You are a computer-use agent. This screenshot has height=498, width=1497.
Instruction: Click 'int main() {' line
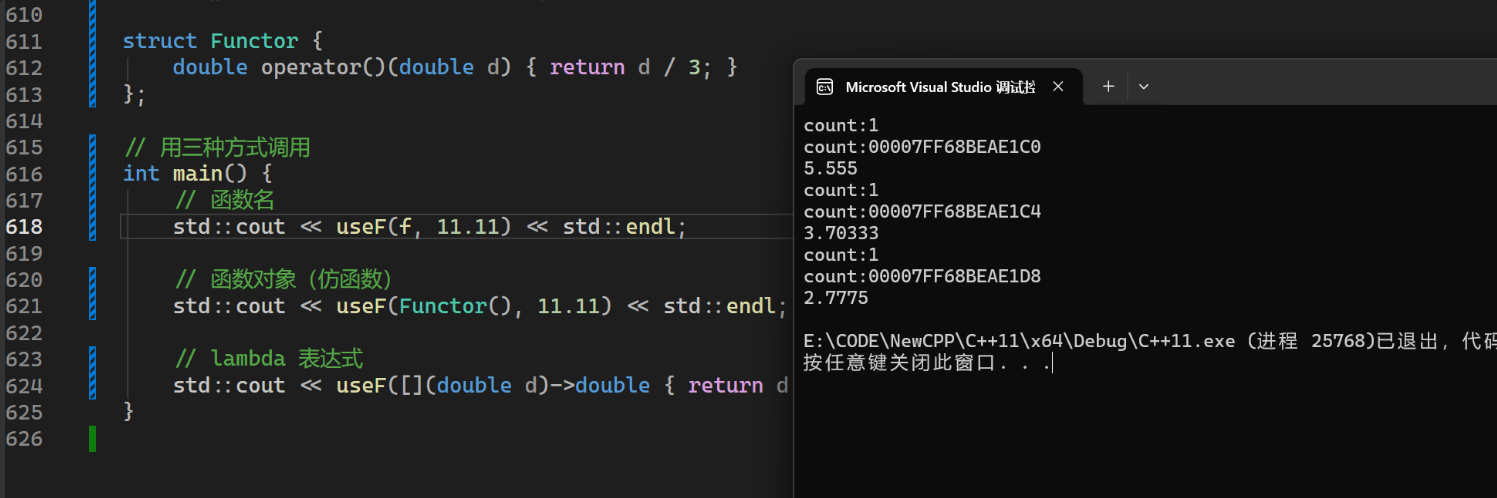click(197, 174)
